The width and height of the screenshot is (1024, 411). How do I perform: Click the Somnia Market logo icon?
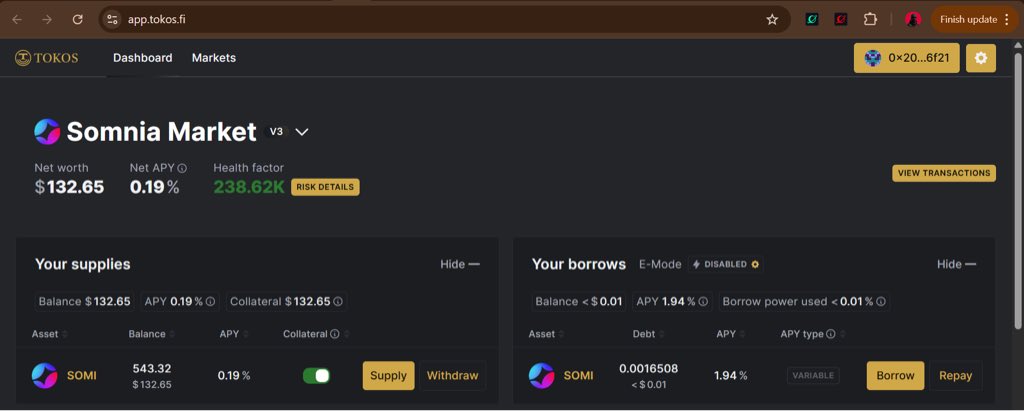(47, 132)
